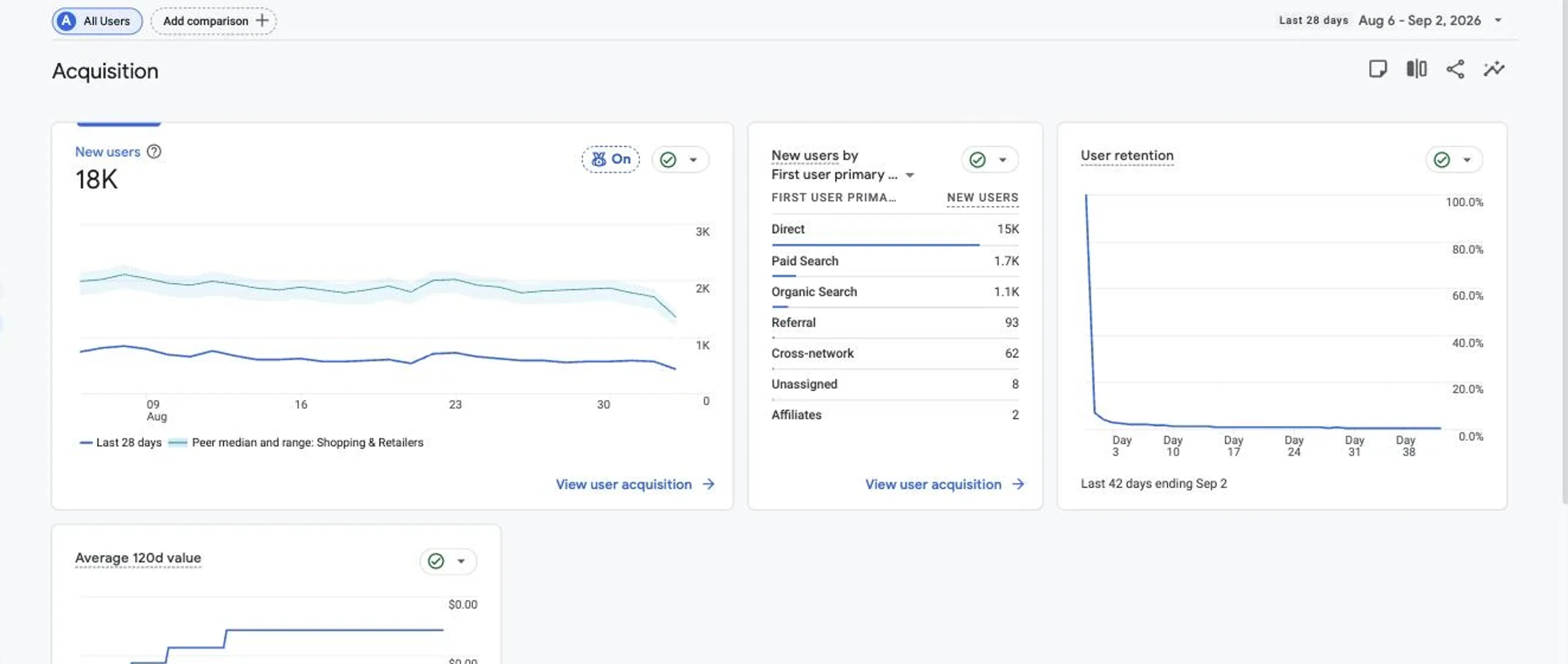Image resolution: width=1568 pixels, height=664 pixels.
Task: Select the Direct channel row
Action: (x=895, y=229)
